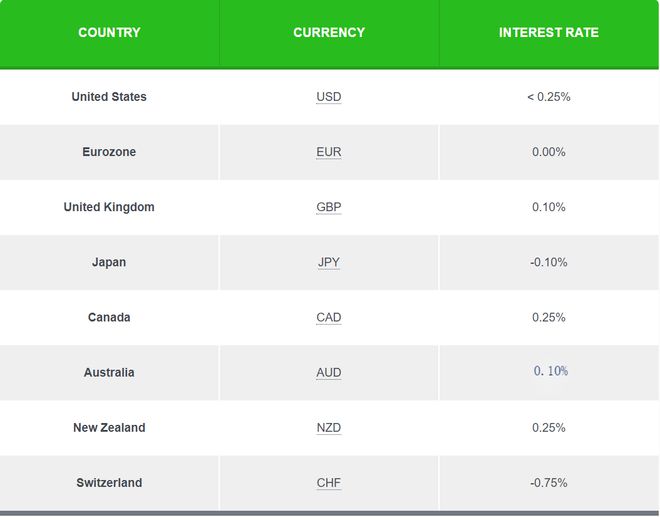Screen dimensions: 660x517
Task: Click the COUNTRY column header
Action: [x=109, y=32]
